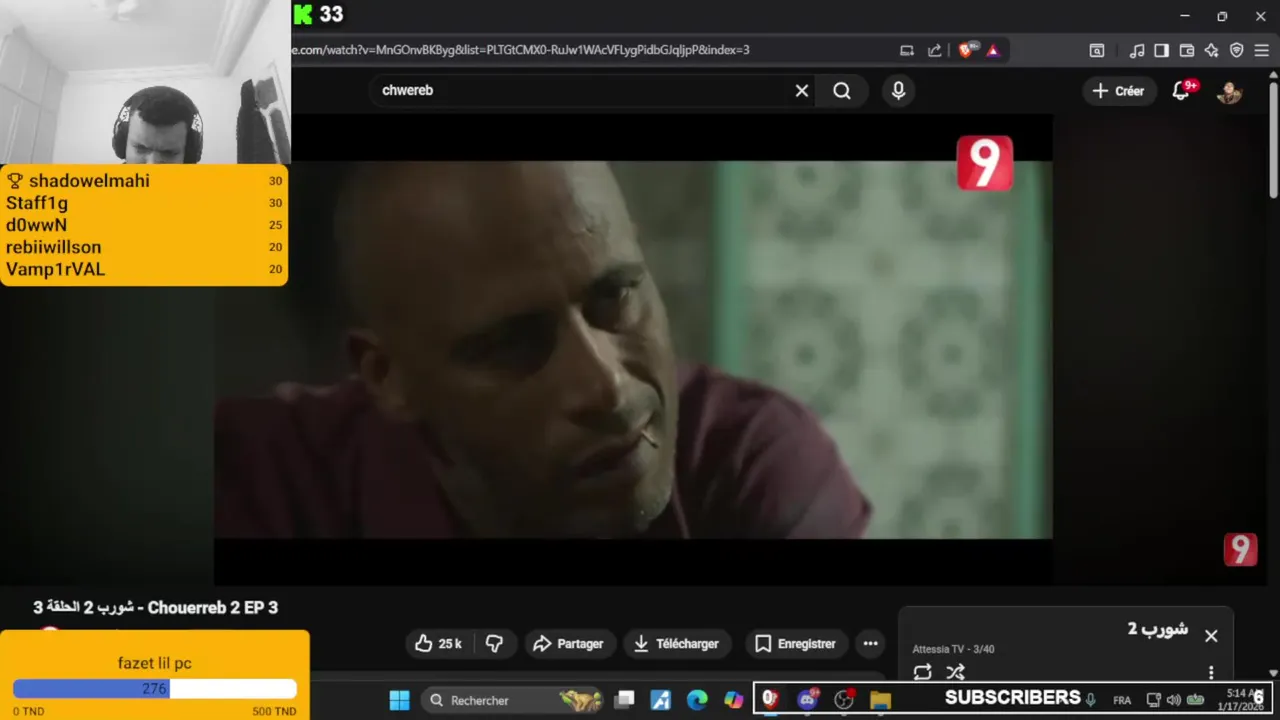Click d0wwN in the leaderboard overlay

click(x=36, y=225)
